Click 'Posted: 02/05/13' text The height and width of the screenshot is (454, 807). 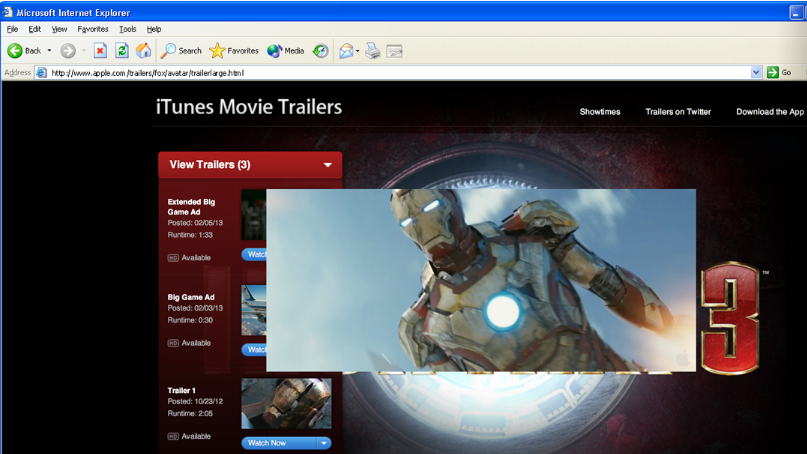[x=195, y=223]
